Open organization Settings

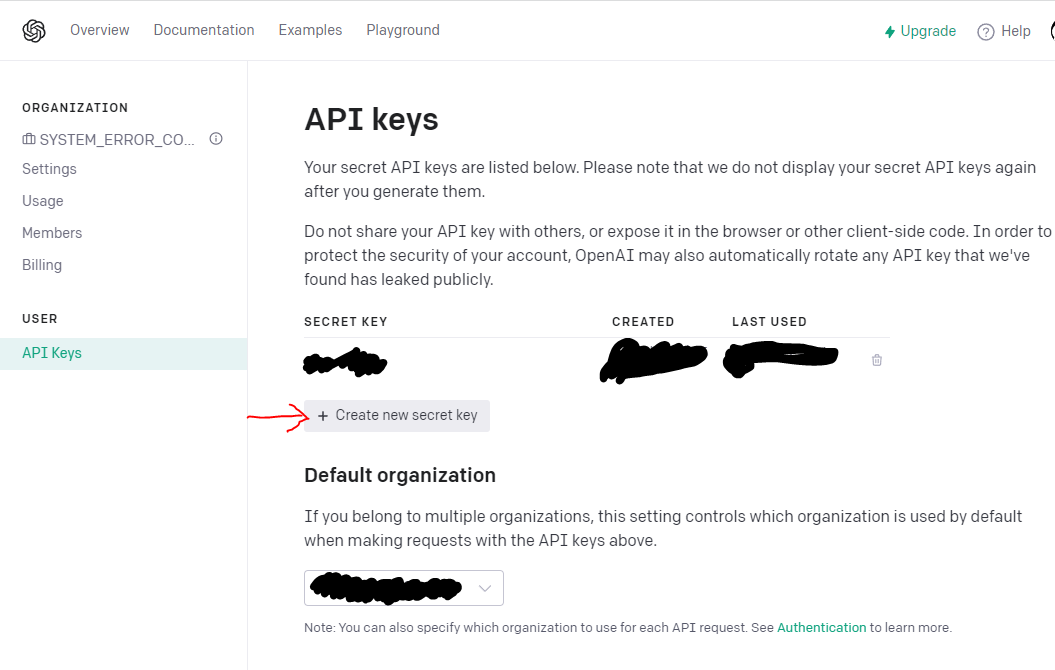[49, 169]
